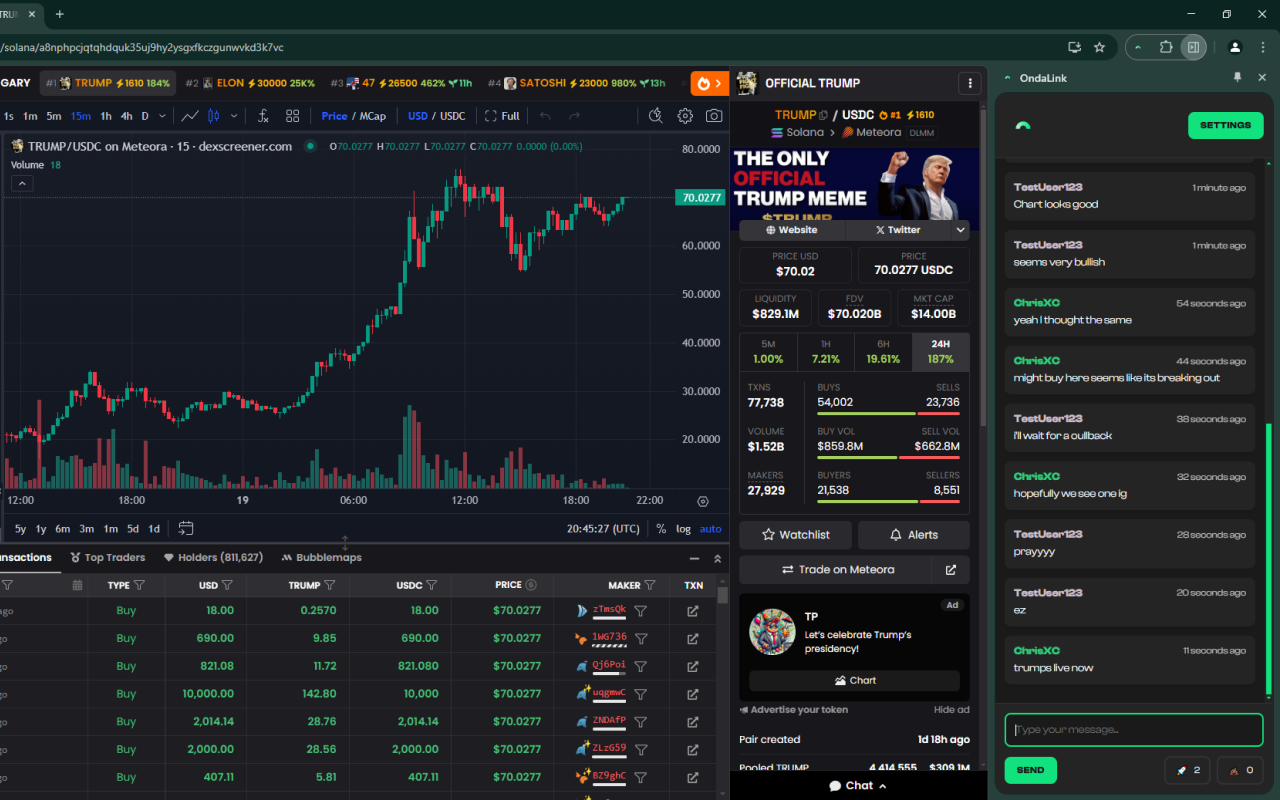Open the browser profile icon
Image resolution: width=1280 pixels, height=800 pixels.
(1235, 47)
